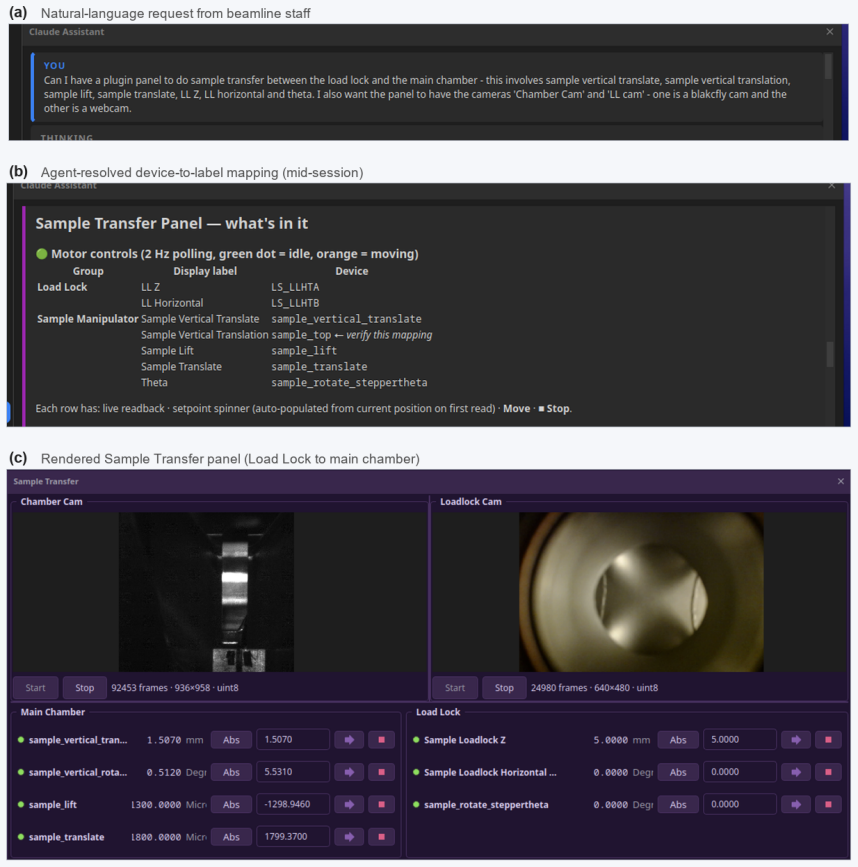Stop the Loadlock Cam stream
Viewport: 858px width, 867px height.
[504, 688]
